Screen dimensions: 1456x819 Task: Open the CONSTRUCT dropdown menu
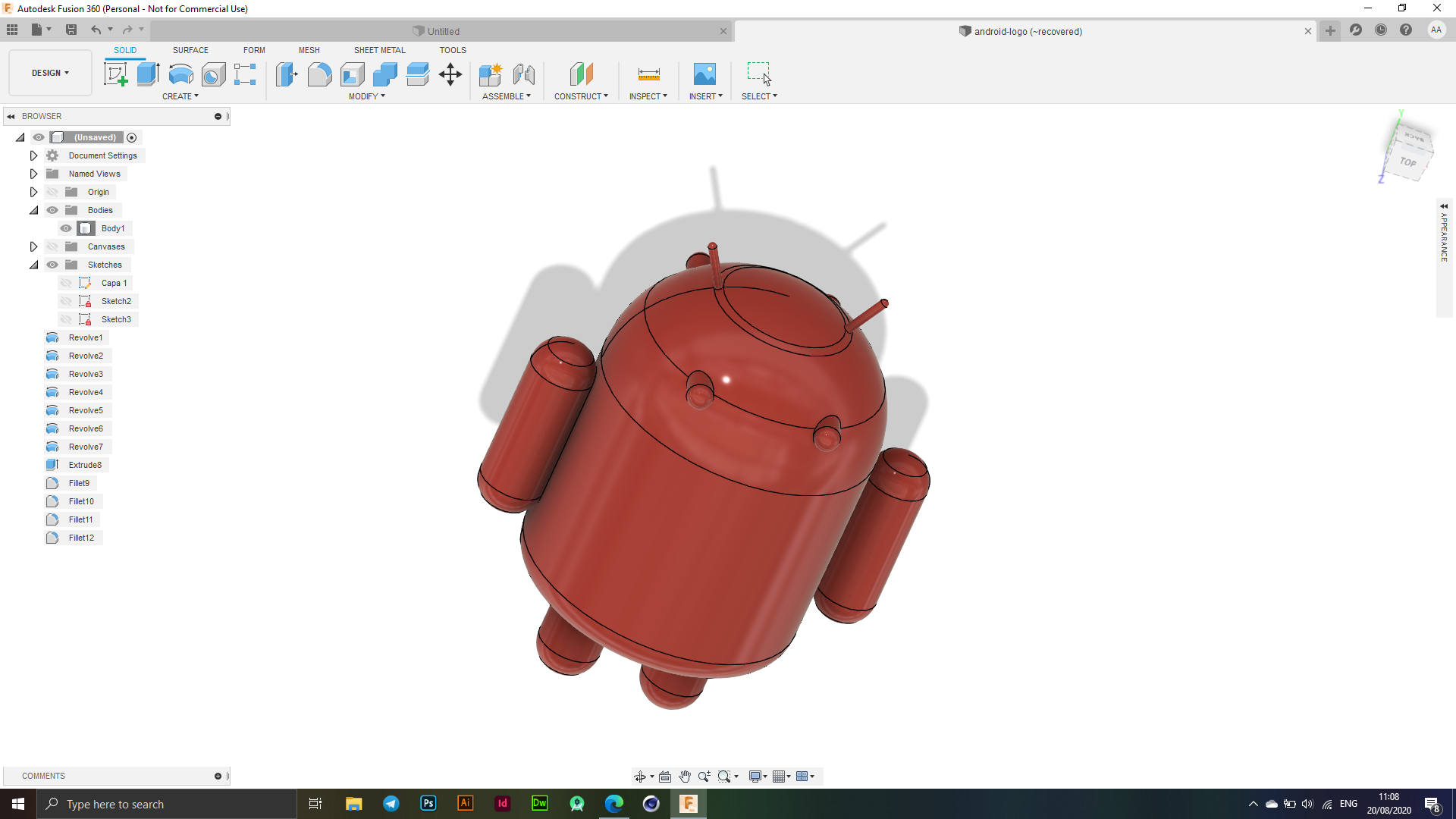click(581, 96)
